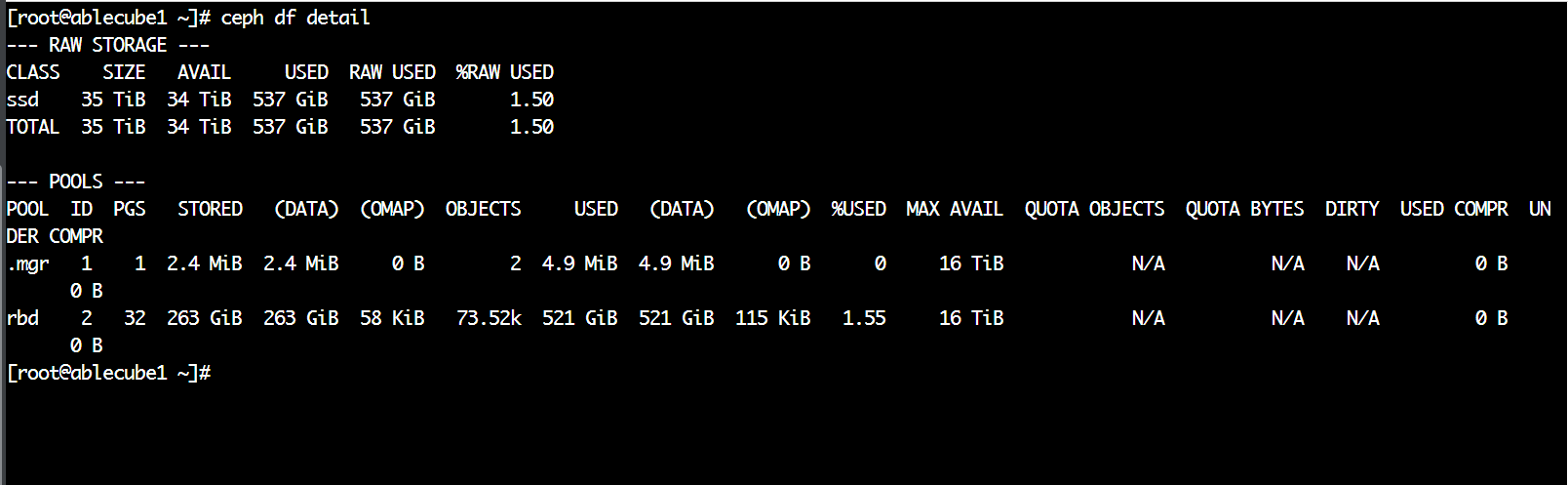Click the TOTAL row label
The image size is (1568, 485).
click(33, 127)
